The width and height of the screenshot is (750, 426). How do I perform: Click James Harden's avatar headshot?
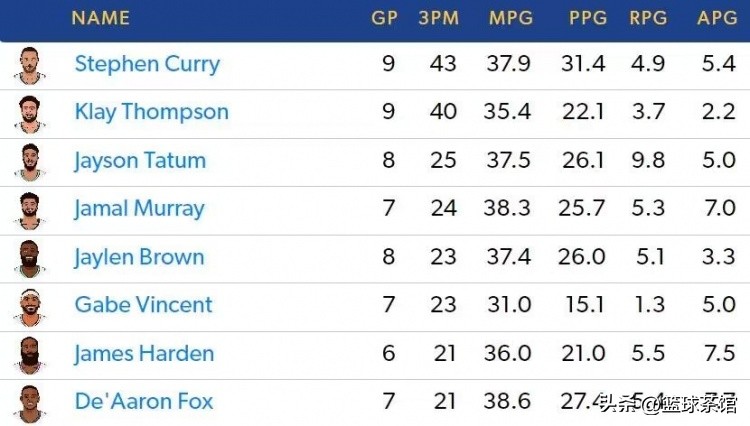click(30, 353)
